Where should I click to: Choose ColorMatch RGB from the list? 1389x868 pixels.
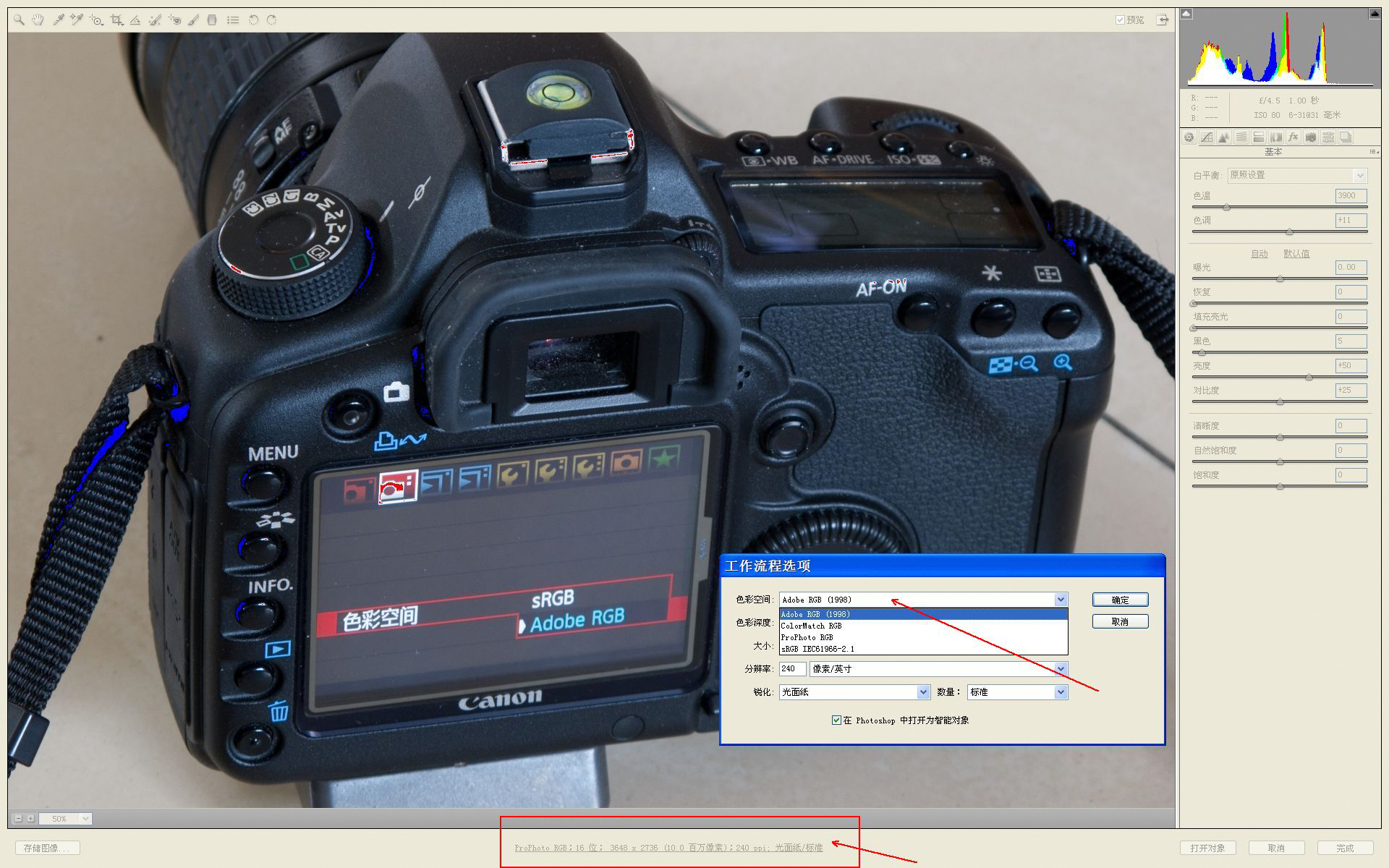(923, 626)
